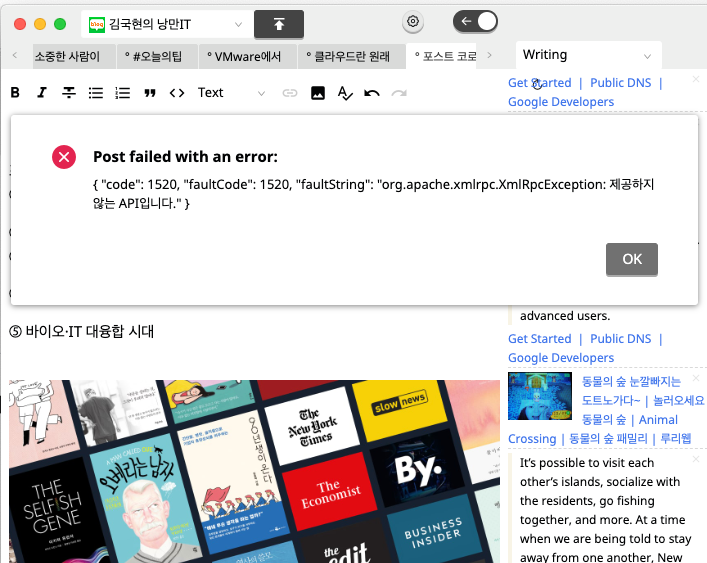Apply strikethrough formatting
Viewport: 707px width, 563px height.
(x=69, y=93)
